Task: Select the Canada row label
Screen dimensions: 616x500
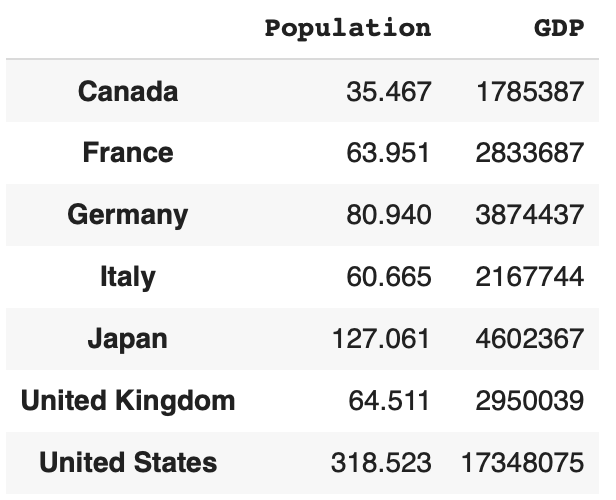Action: [x=128, y=92]
